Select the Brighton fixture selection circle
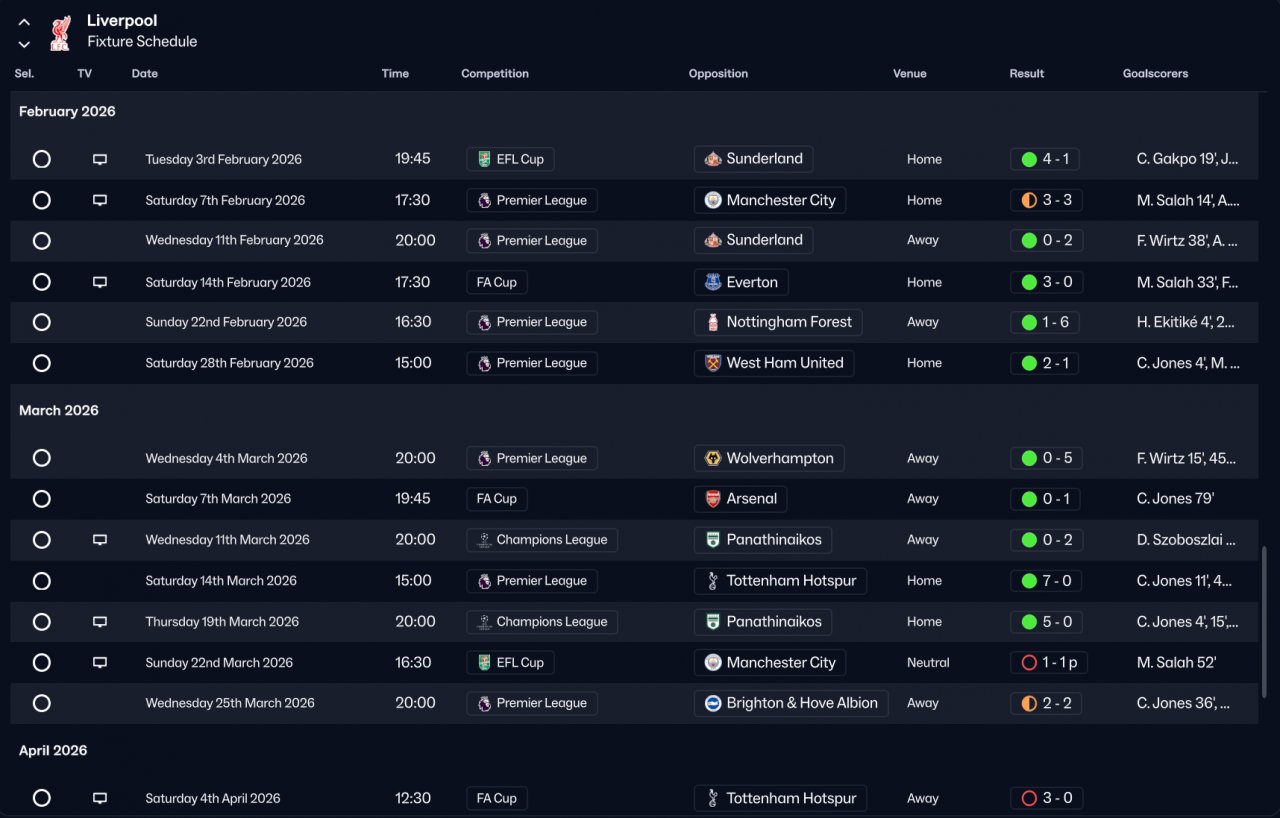1280x818 pixels. [x=42, y=703]
